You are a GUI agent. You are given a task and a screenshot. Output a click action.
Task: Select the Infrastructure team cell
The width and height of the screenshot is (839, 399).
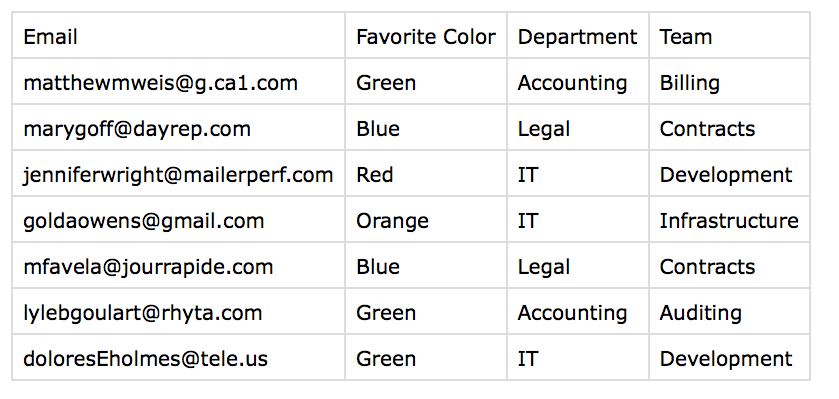tap(729, 219)
